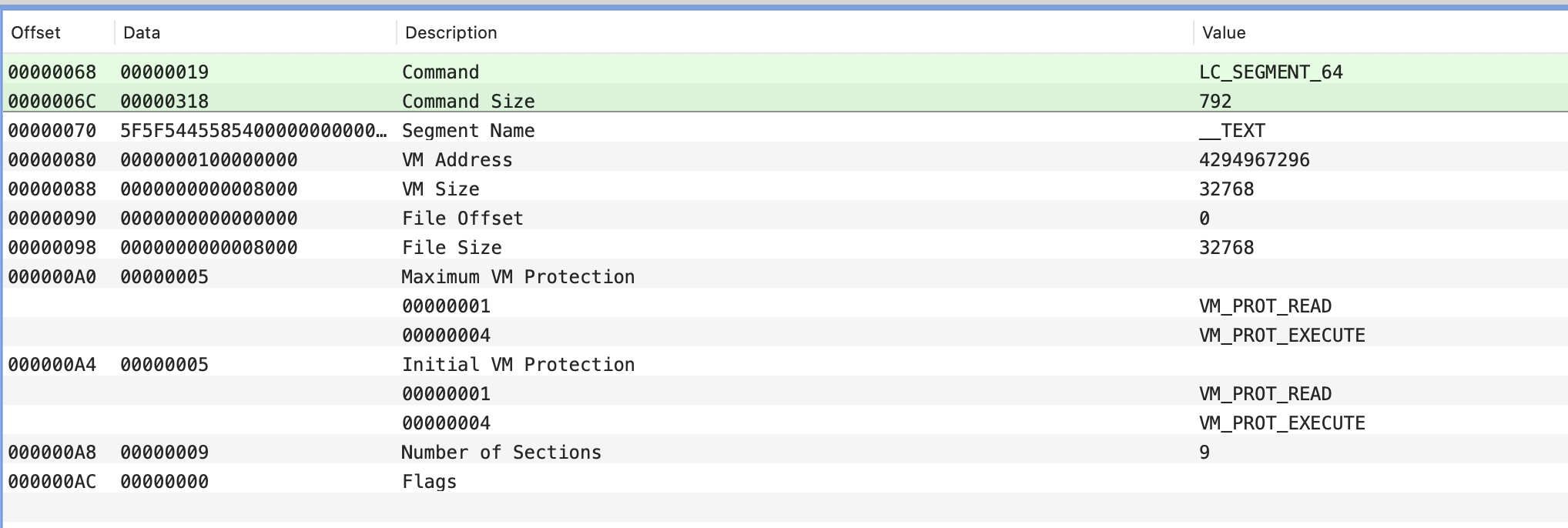Pick the Number of Sections row
The width and height of the screenshot is (1568, 528).
pyautogui.click(x=786, y=453)
